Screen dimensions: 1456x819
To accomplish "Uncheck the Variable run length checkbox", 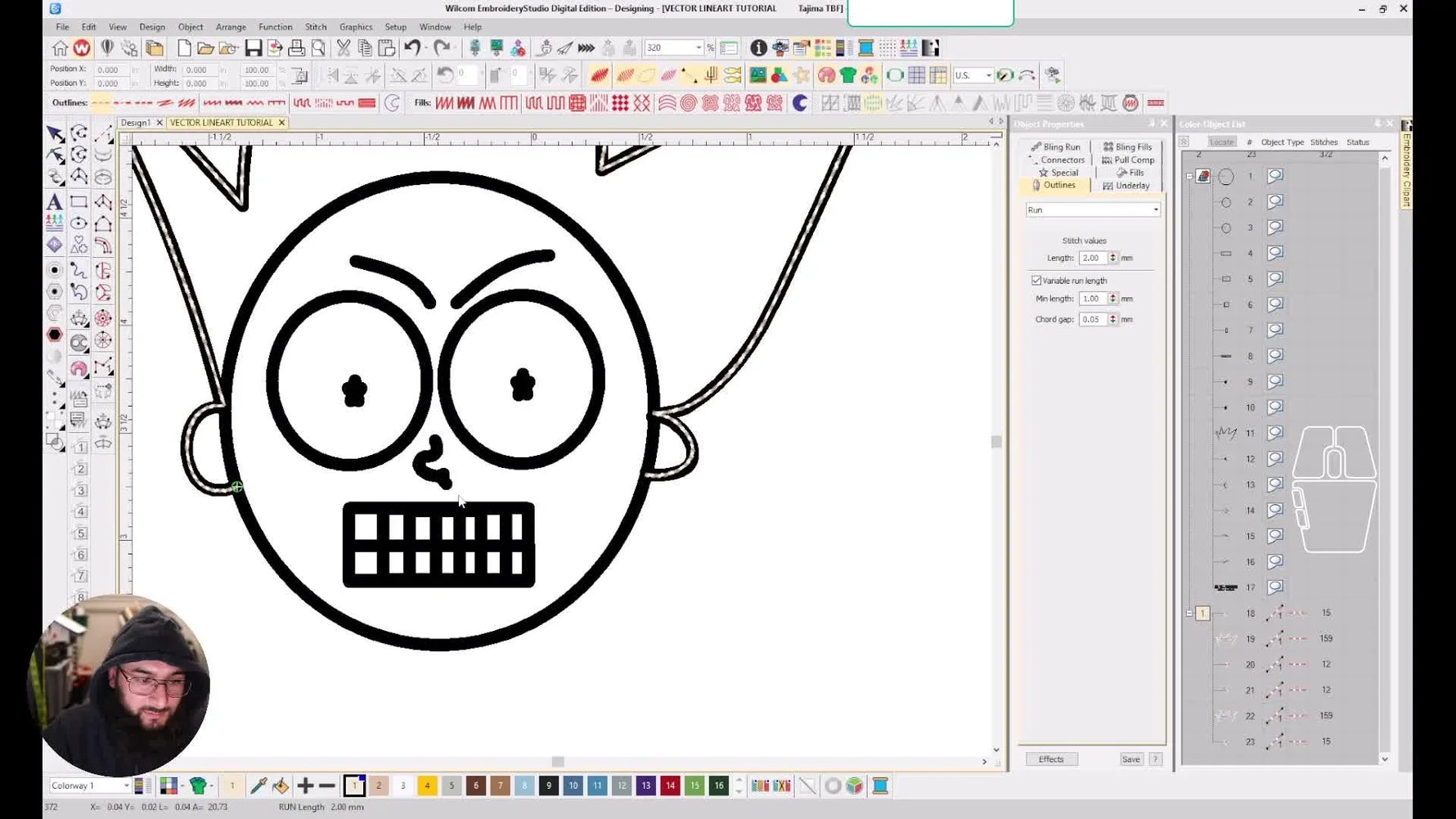I will point(1036,280).
